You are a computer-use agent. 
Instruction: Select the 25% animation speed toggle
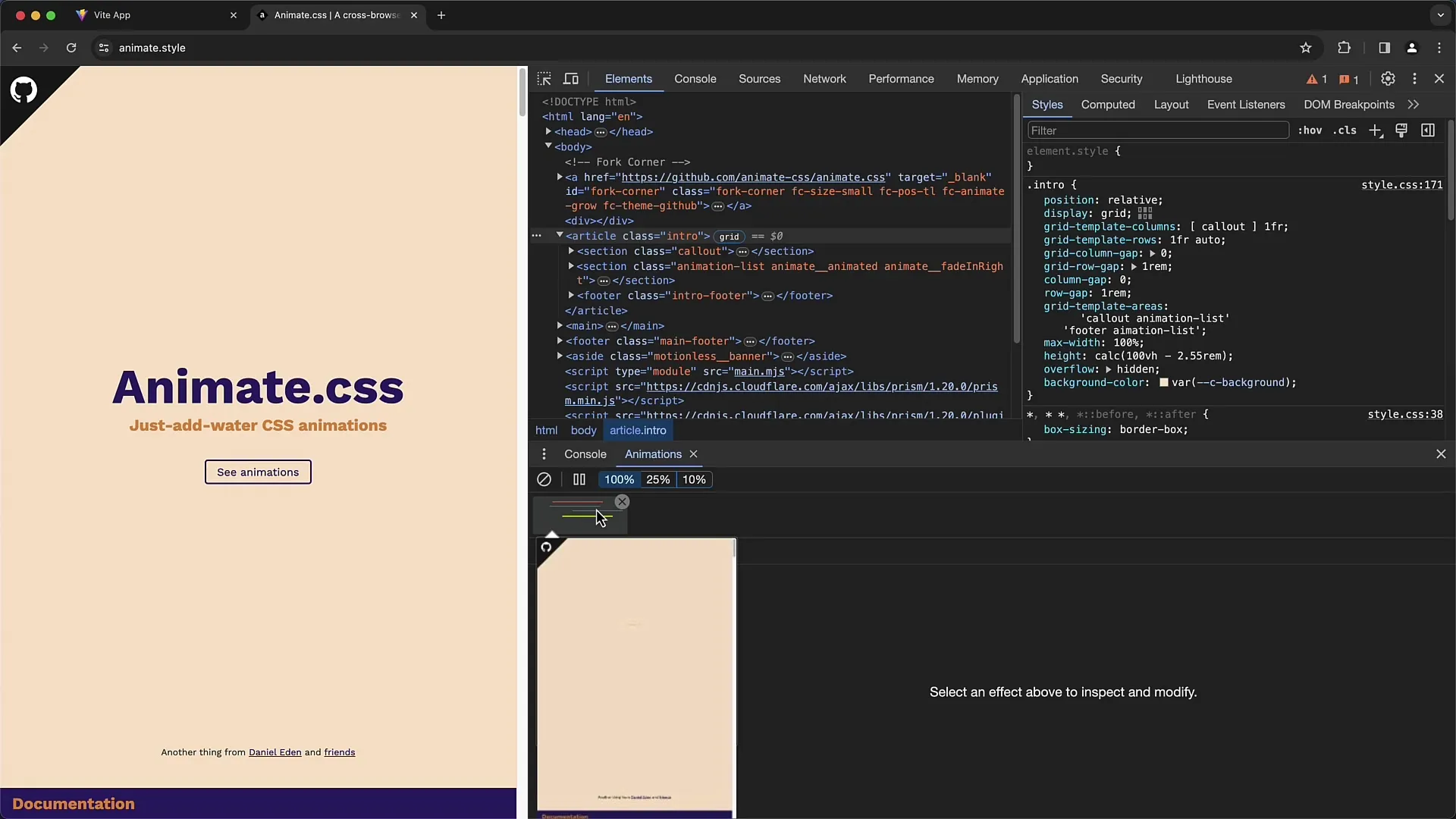pyautogui.click(x=657, y=479)
